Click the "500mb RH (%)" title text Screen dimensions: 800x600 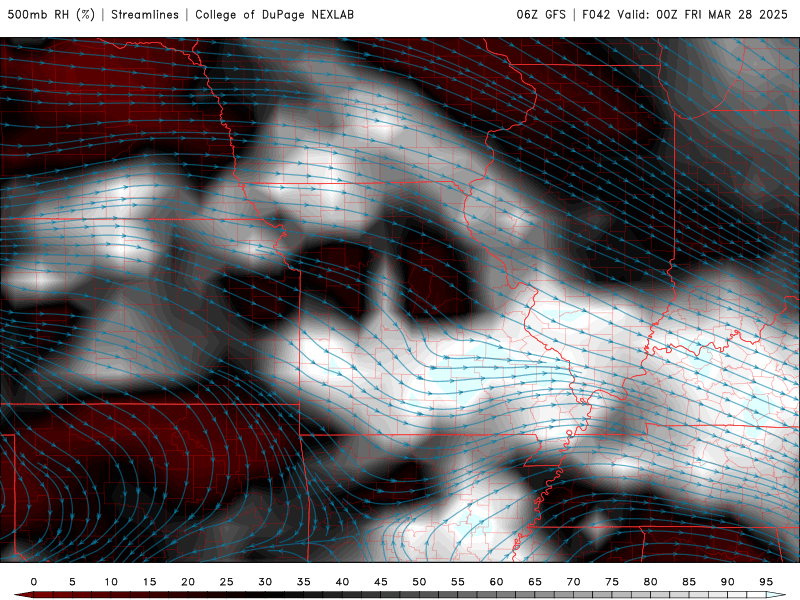(51, 15)
